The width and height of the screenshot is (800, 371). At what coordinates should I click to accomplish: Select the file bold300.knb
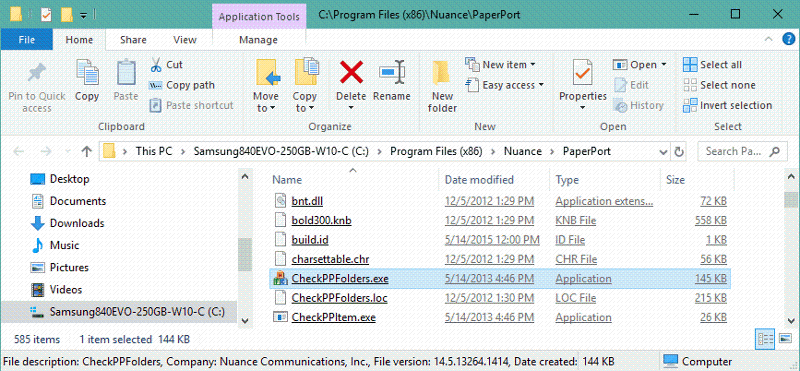pyautogui.click(x=321, y=220)
